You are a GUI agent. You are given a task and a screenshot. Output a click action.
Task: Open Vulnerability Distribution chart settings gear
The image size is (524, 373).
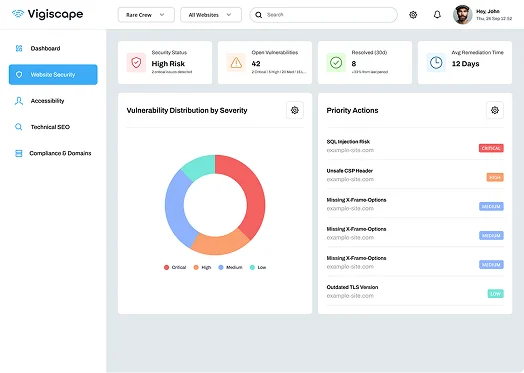point(295,110)
